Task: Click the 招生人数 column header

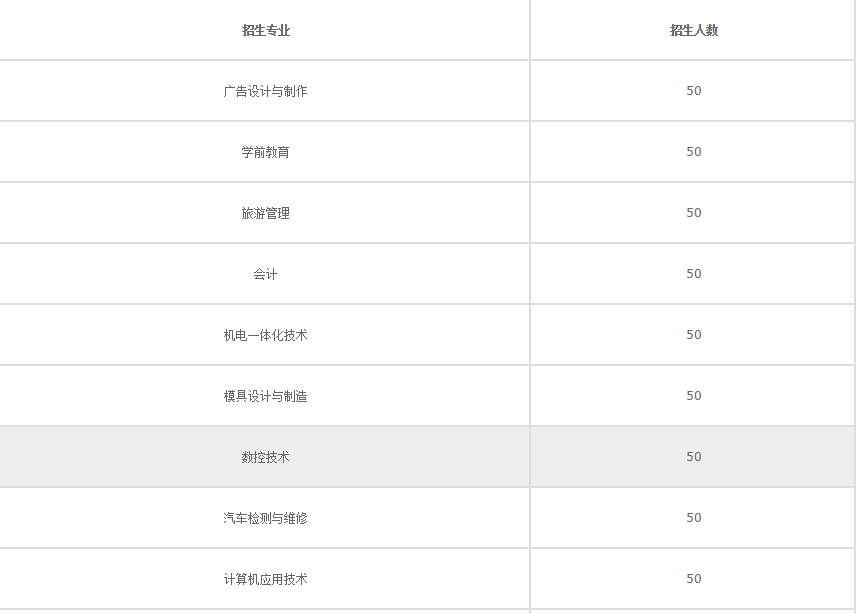Action: (693, 31)
